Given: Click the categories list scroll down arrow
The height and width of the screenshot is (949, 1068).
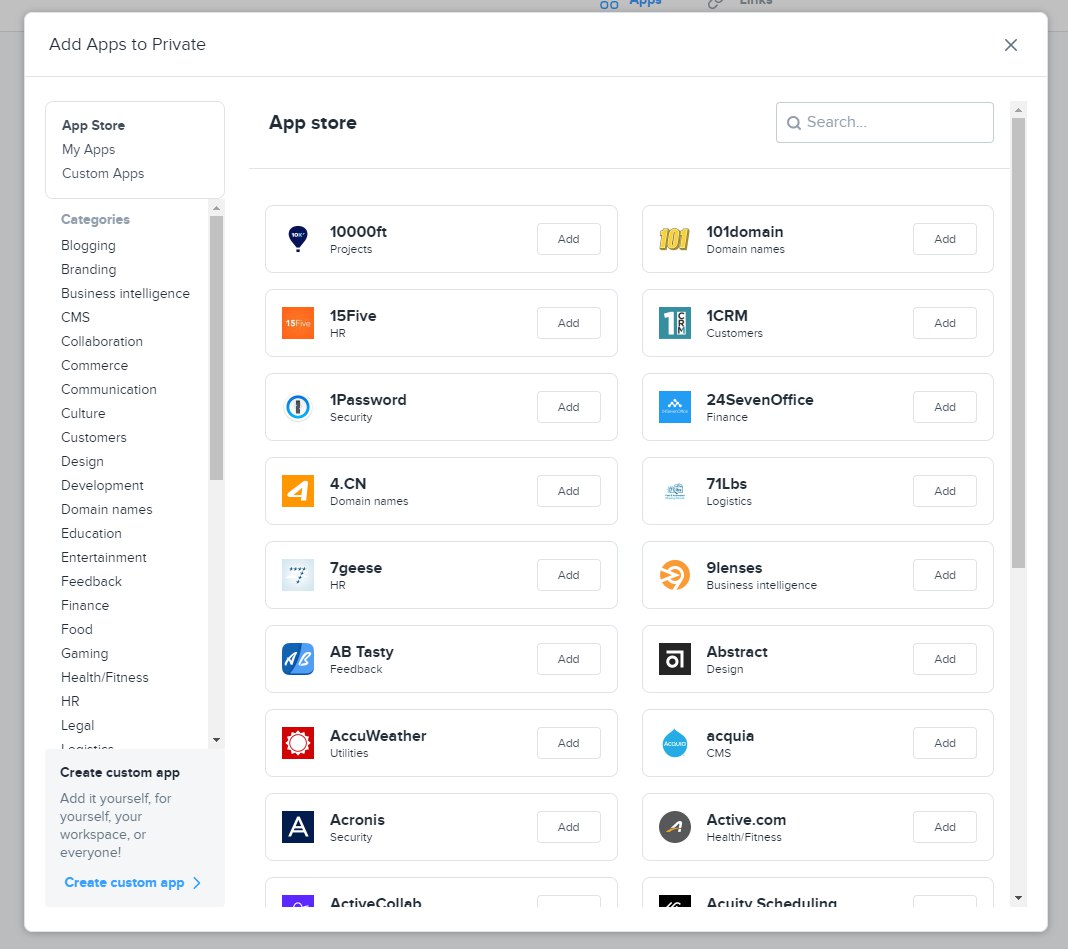Looking at the screenshot, I should point(216,739).
